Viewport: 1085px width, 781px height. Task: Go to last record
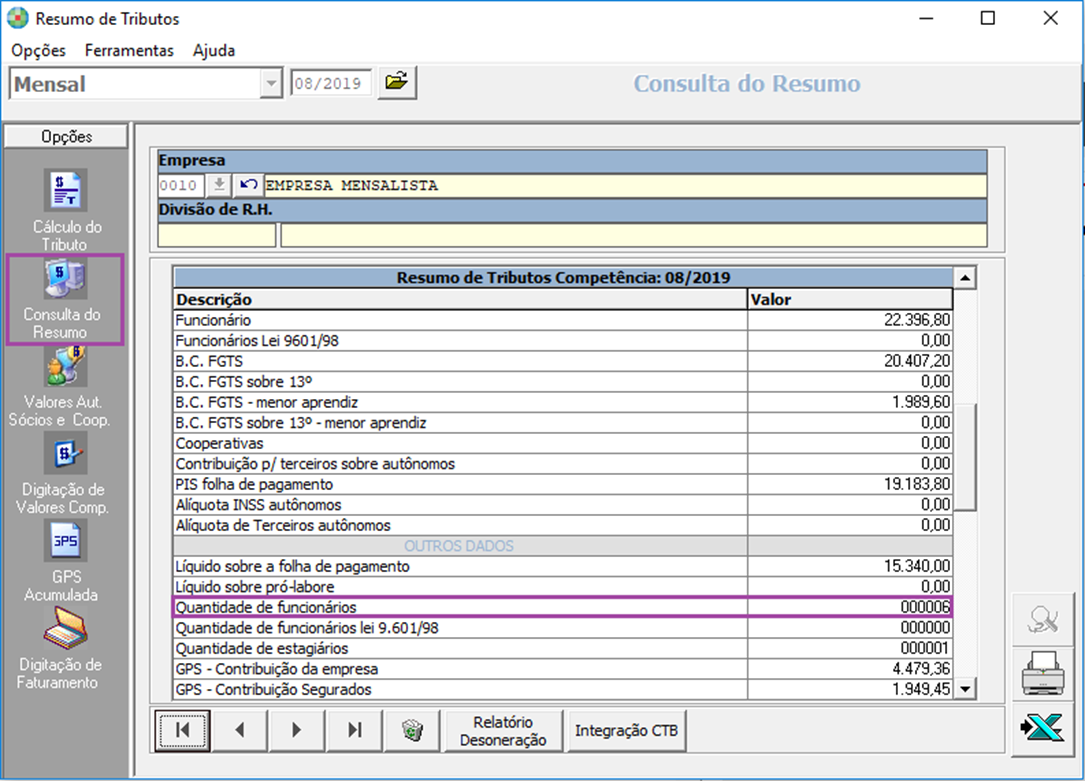click(x=354, y=730)
